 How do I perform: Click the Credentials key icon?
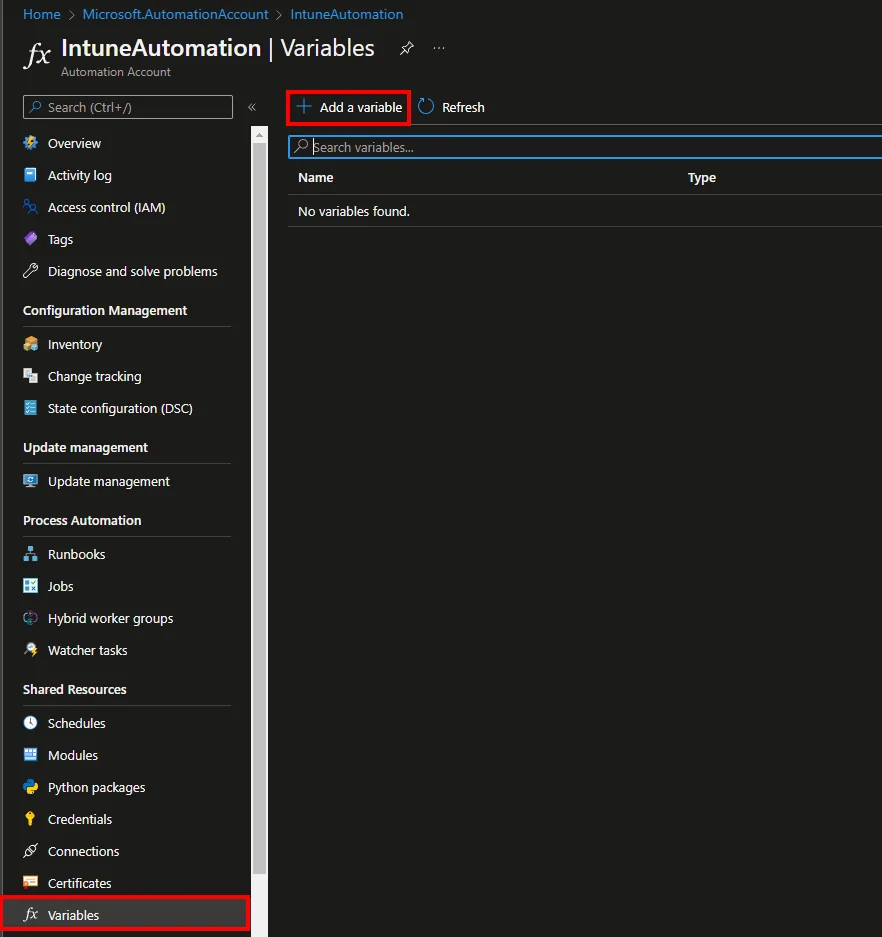coord(30,819)
